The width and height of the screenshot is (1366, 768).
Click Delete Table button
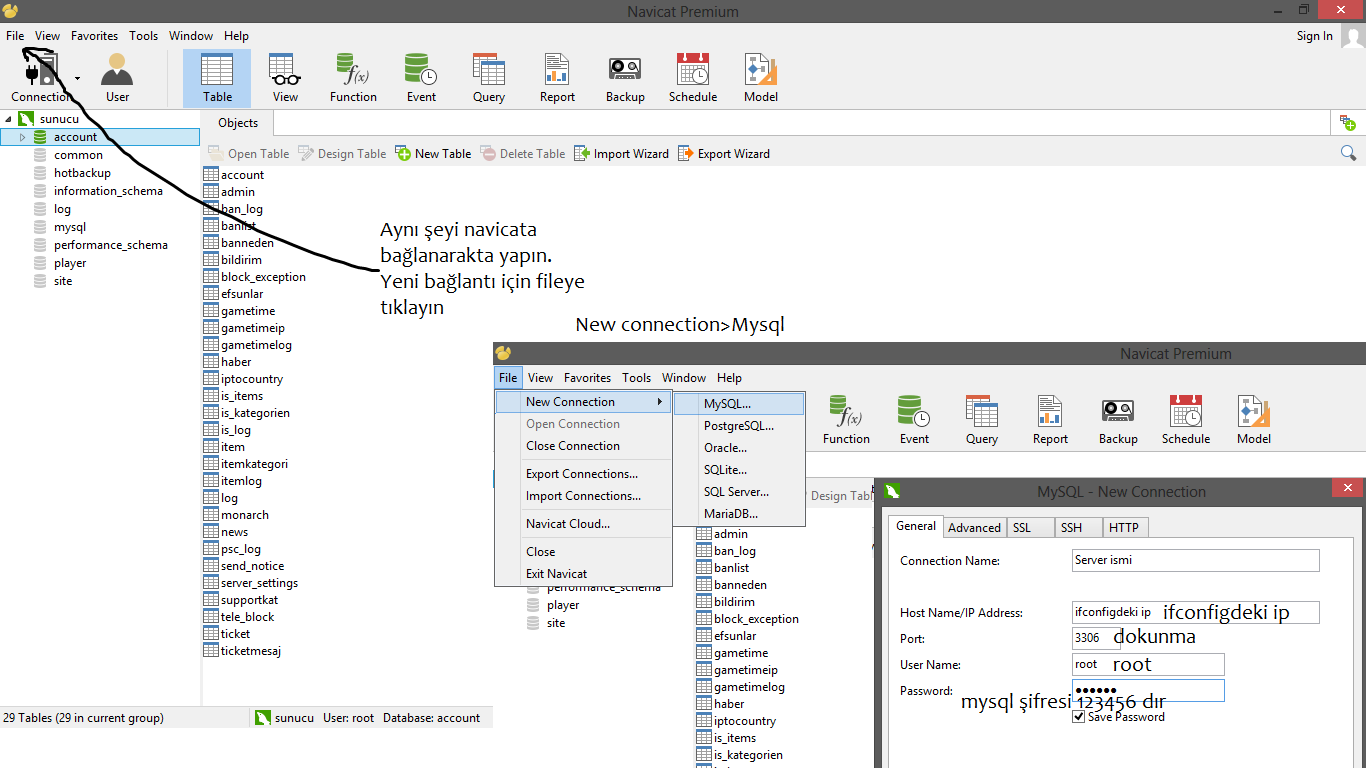click(522, 154)
